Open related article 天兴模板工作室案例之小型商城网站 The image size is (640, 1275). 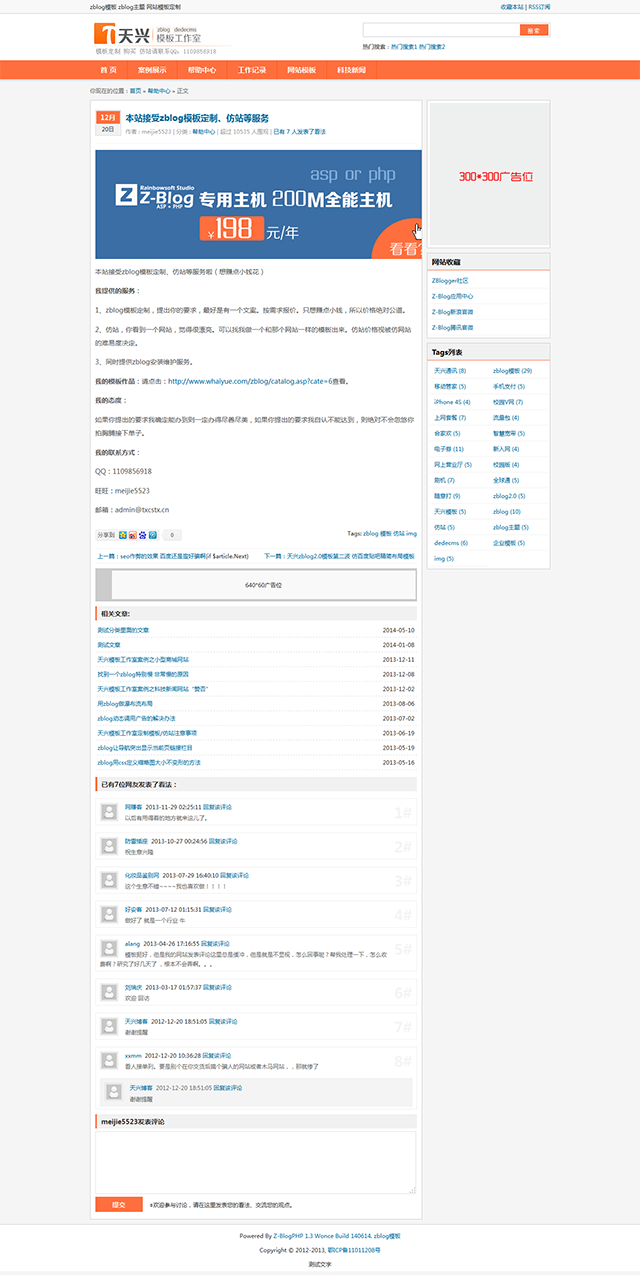click(143, 659)
